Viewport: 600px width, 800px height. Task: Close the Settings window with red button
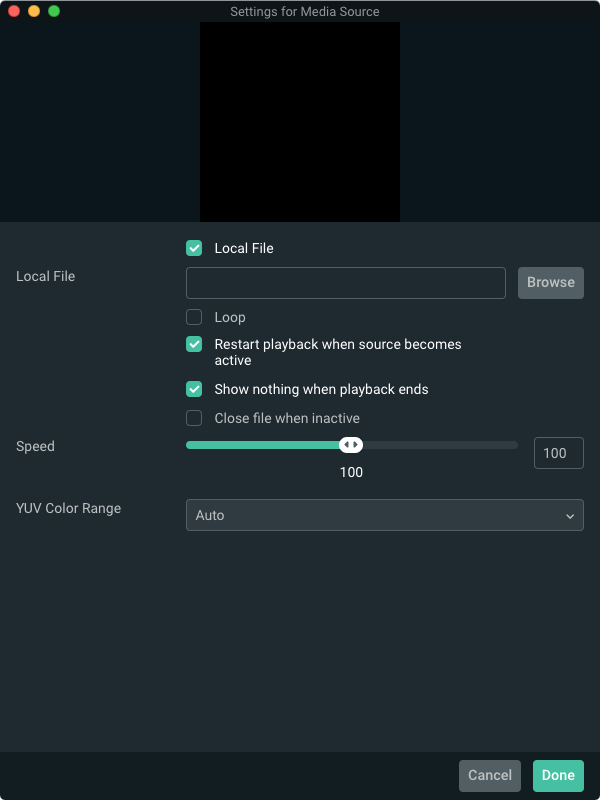click(x=14, y=11)
